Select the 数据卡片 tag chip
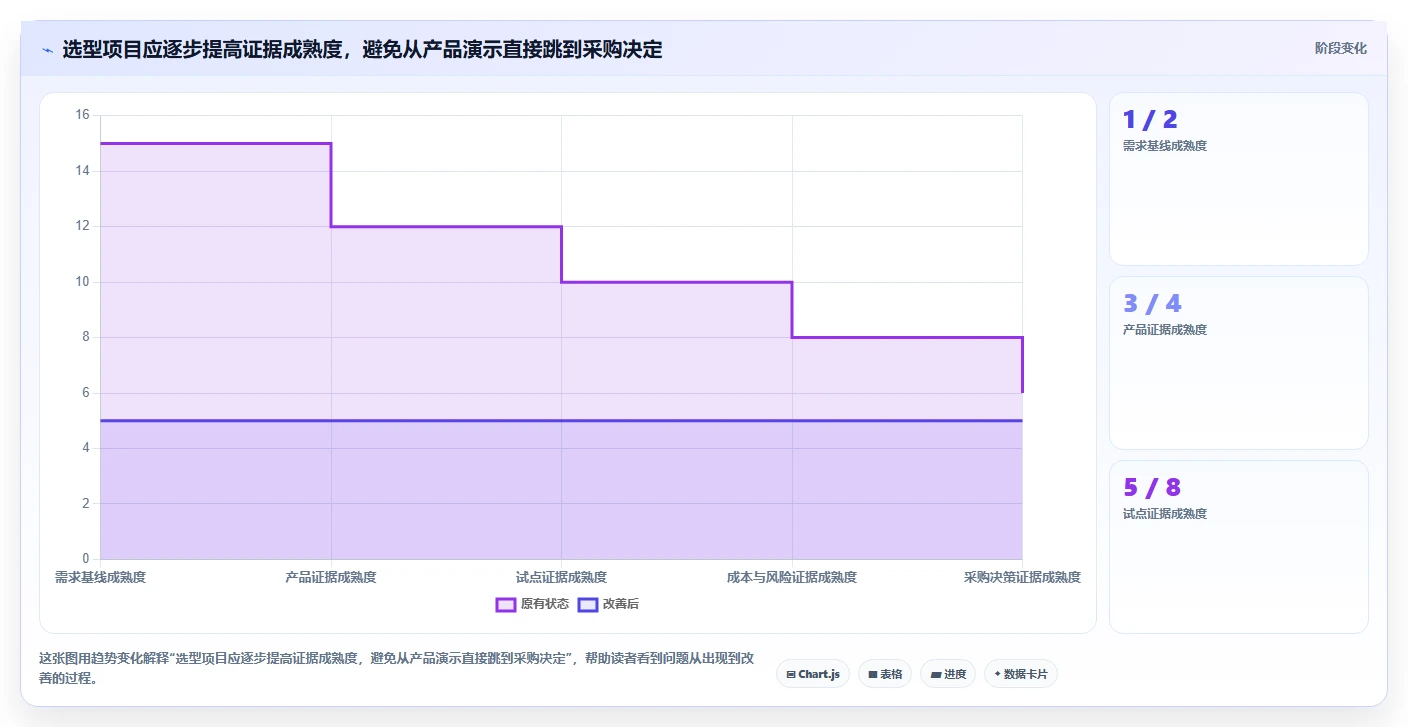 click(x=1021, y=674)
